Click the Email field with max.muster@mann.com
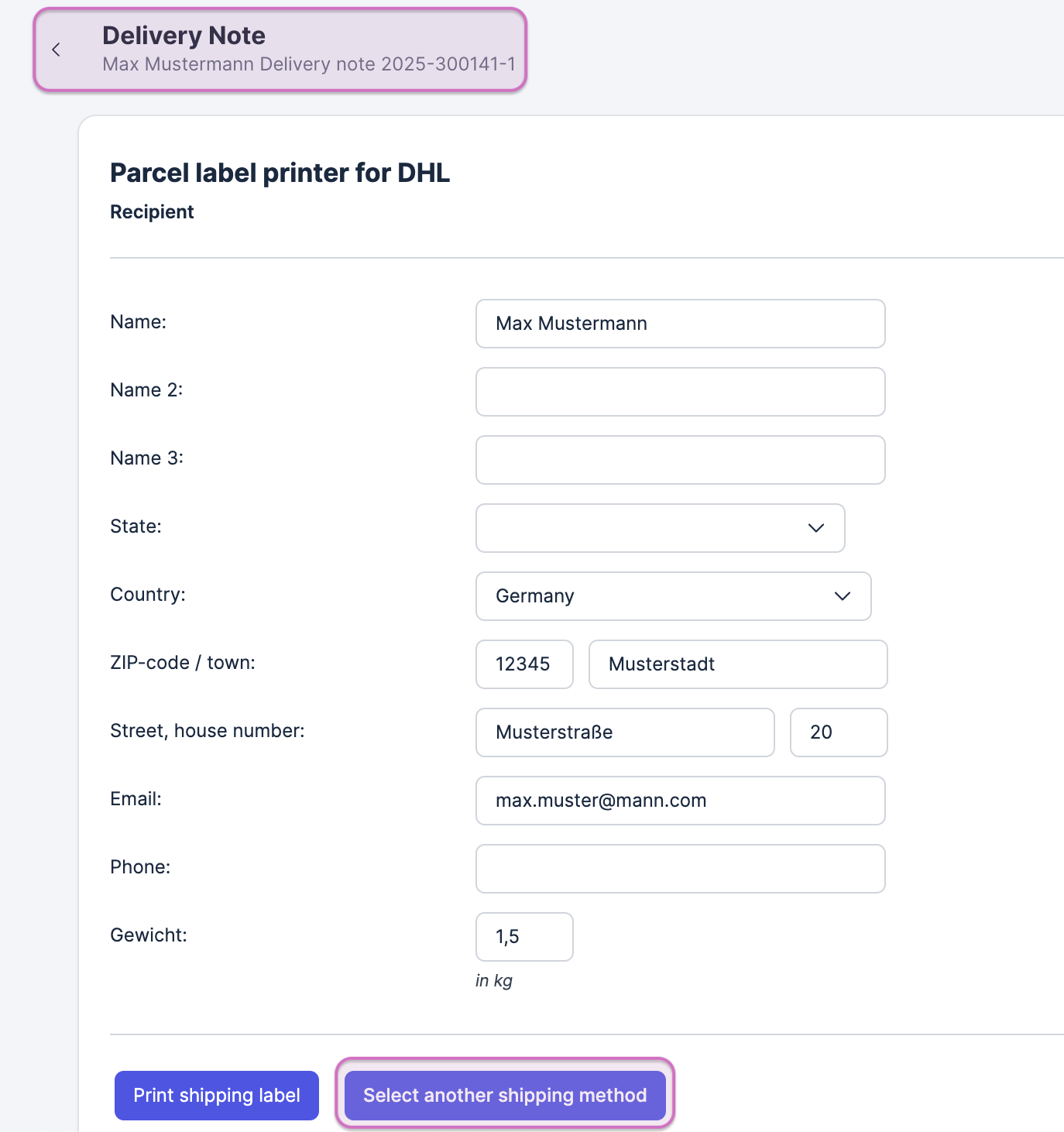The width and height of the screenshot is (1064, 1132). pos(680,801)
